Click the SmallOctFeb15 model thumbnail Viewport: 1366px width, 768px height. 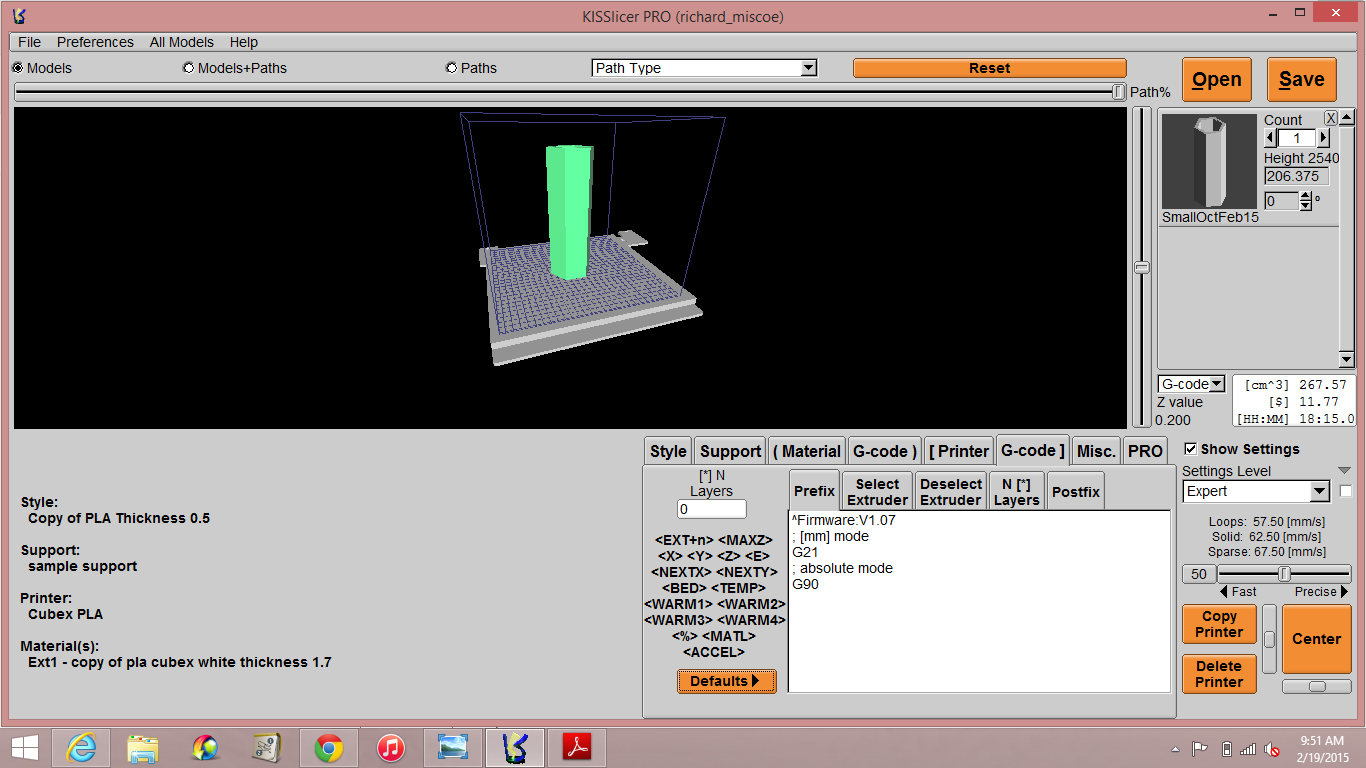pyautogui.click(x=1209, y=161)
